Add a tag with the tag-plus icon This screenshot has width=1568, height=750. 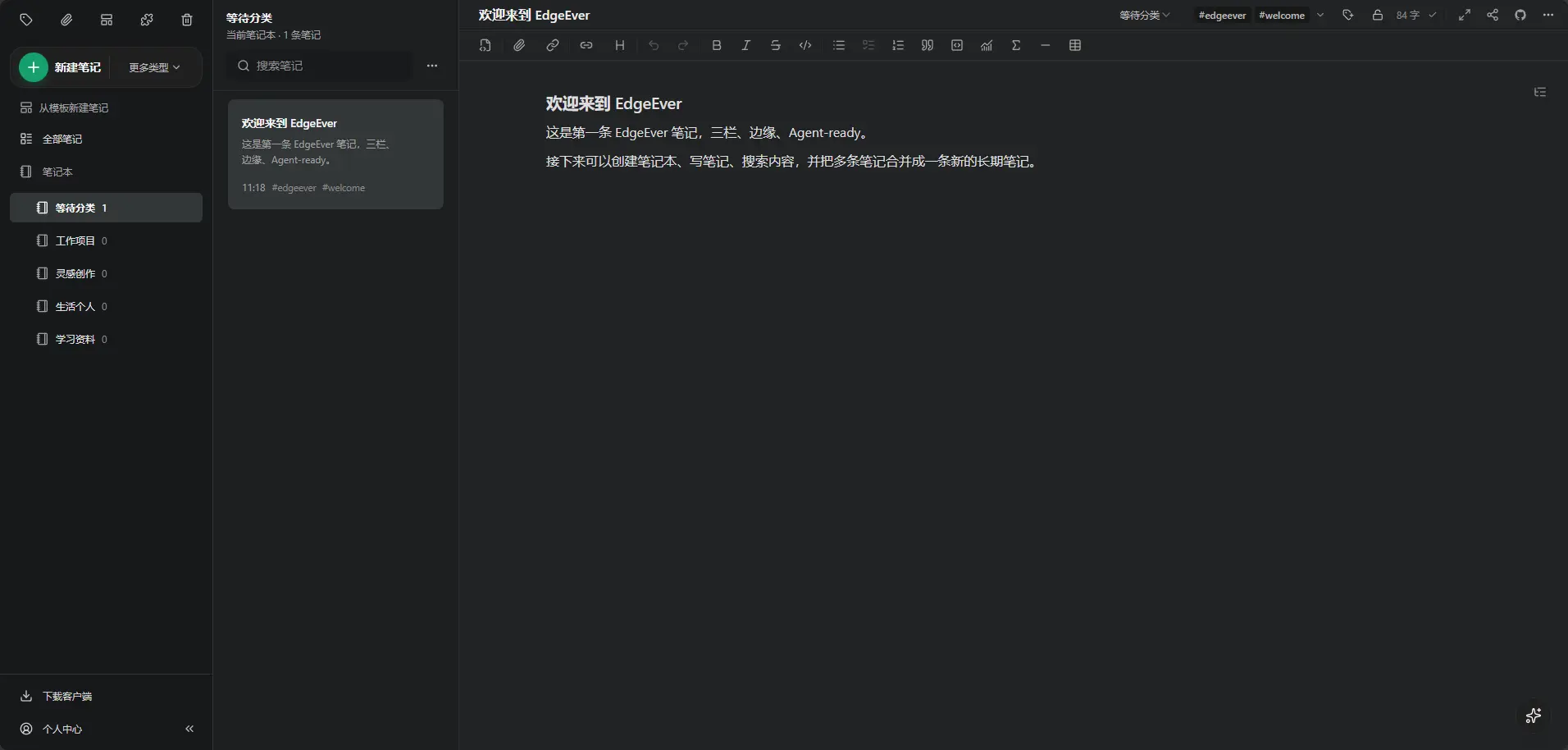1347,15
